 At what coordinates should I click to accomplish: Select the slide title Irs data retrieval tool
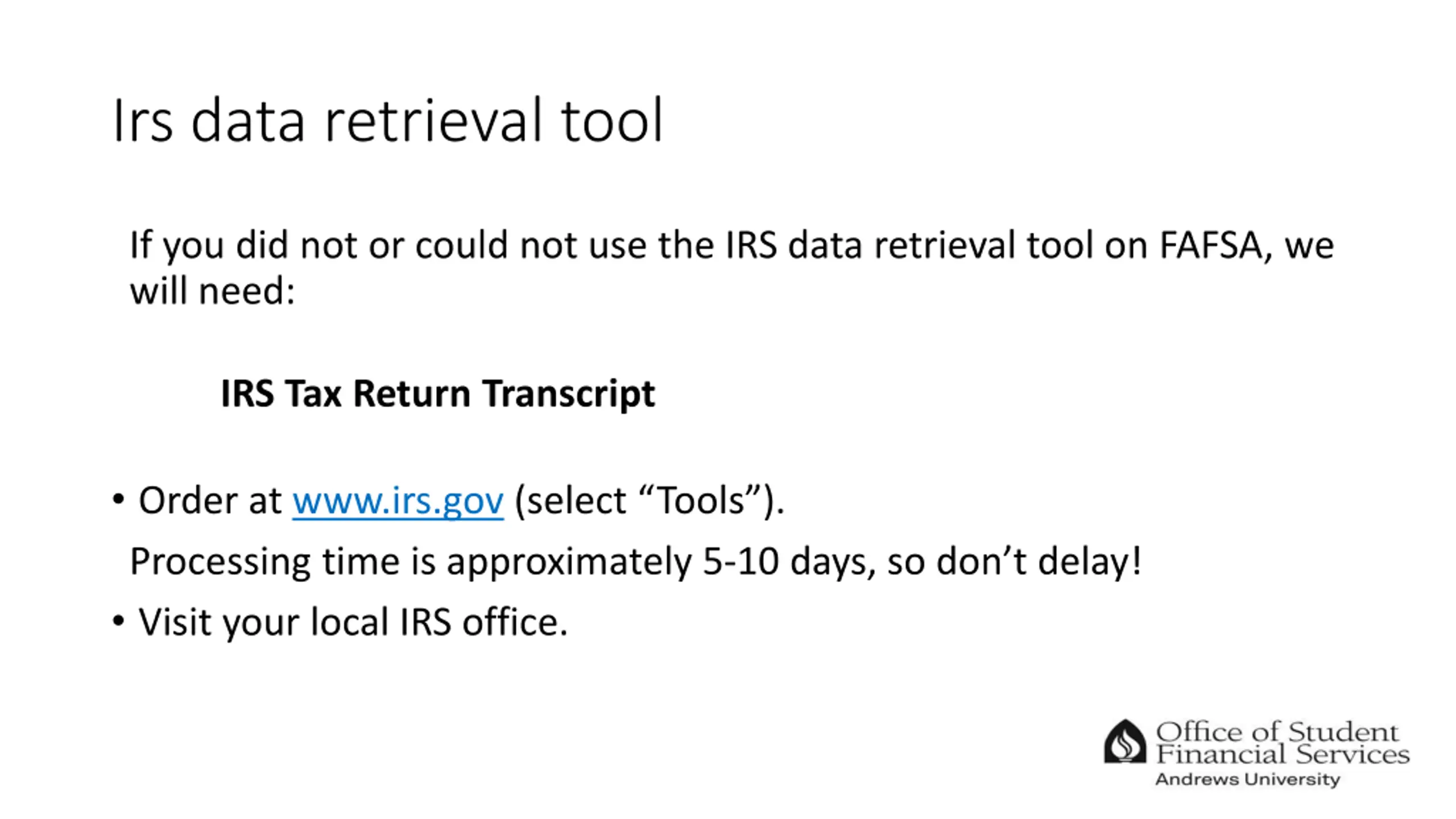pos(388,121)
